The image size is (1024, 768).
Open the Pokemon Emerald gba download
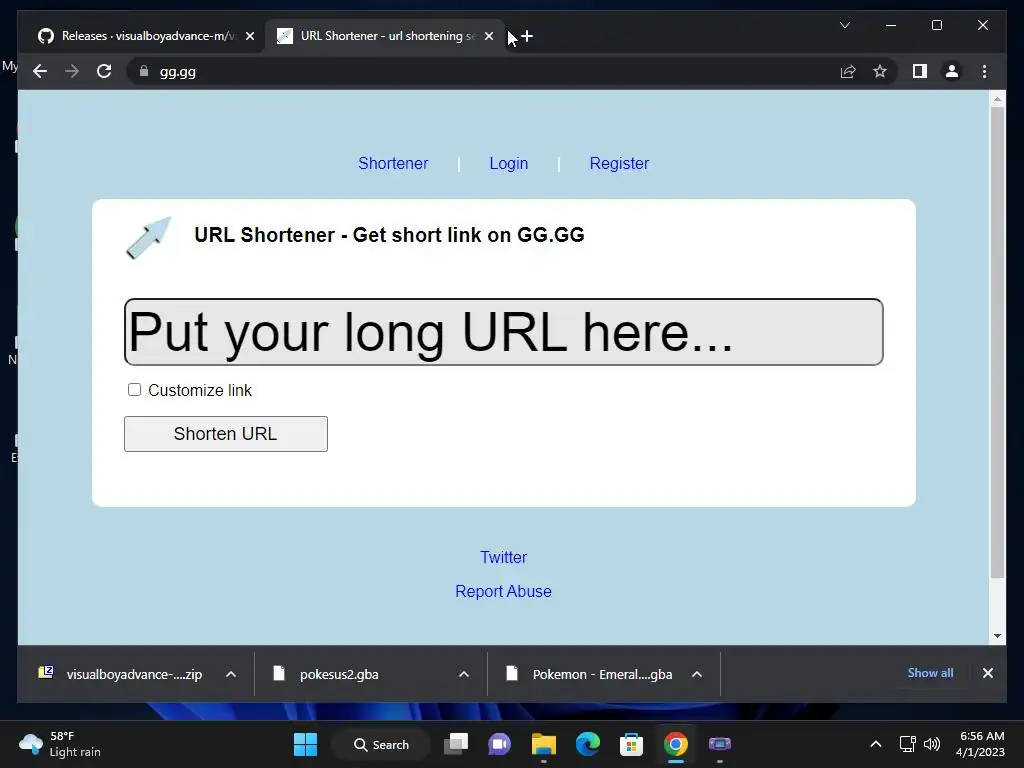pyautogui.click(x=590, y=674)
